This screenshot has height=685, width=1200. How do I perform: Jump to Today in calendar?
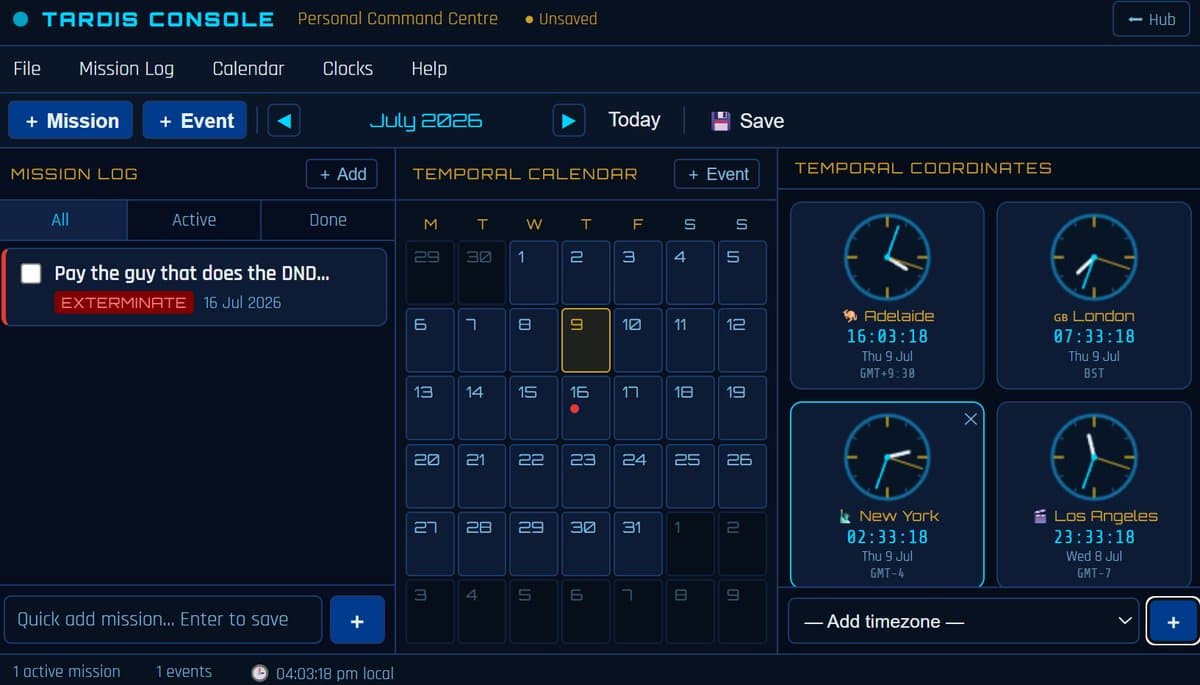pyautogui.click(x=634, y=120)
